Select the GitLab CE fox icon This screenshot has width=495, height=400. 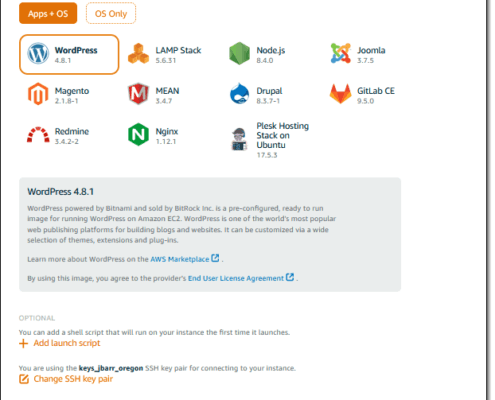(x=340, y=94)
